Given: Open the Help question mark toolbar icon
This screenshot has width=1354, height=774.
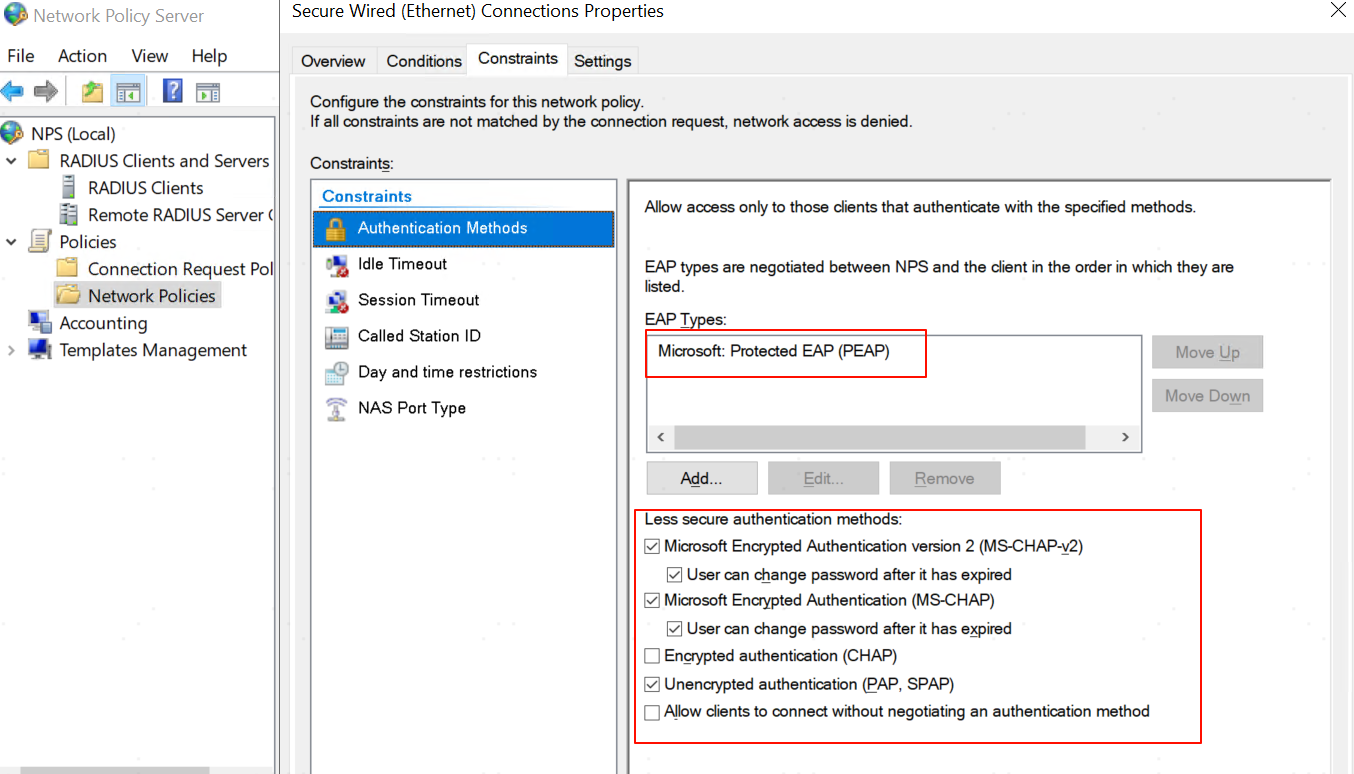Looking at the screenshot, I should [172, 91].
